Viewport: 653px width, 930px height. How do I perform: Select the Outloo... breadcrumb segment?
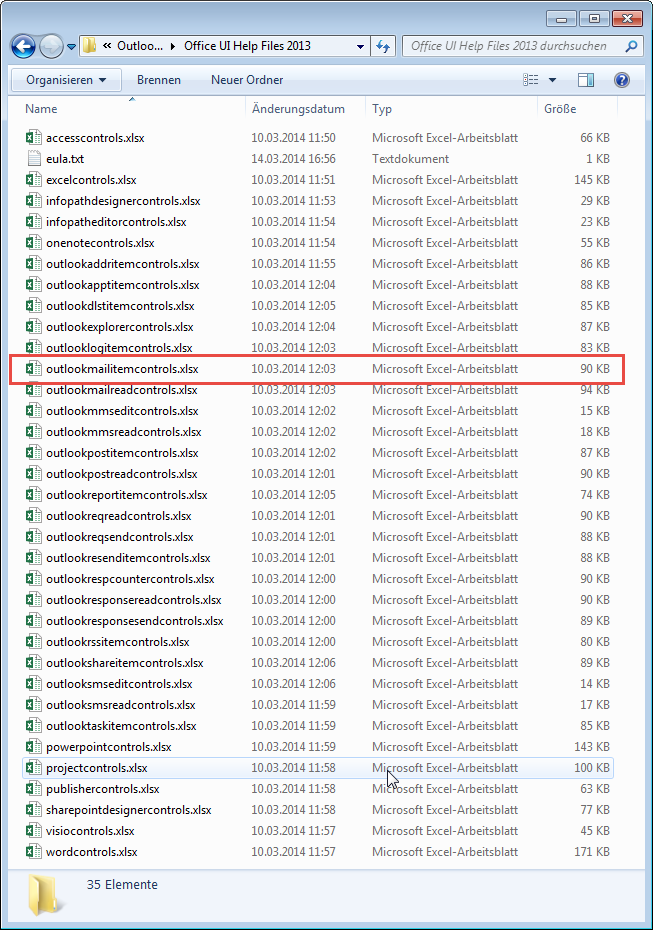[140, 46]
